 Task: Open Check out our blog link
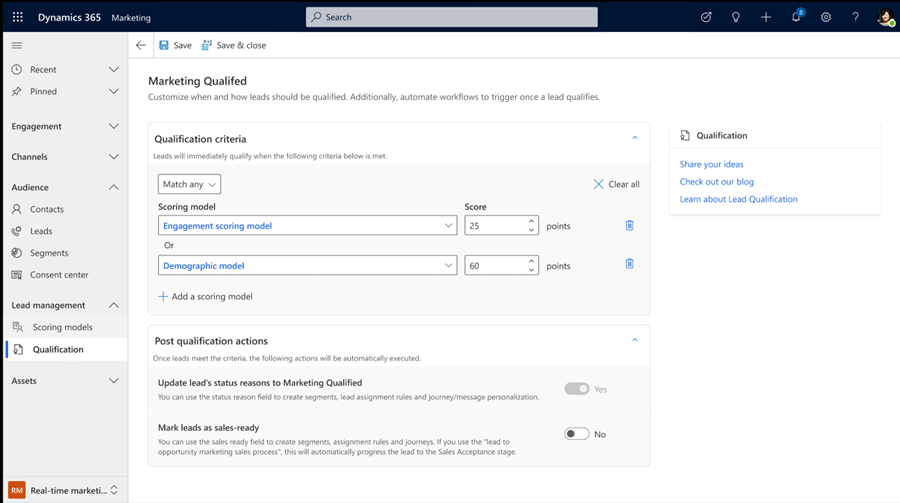(x=717, y=181)
